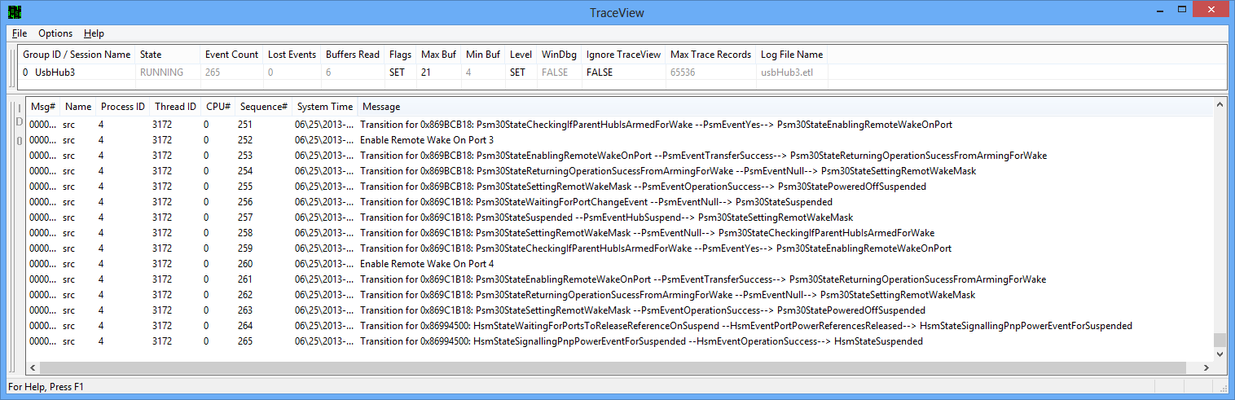Select trace row with sequence 257

click(619, 218)
